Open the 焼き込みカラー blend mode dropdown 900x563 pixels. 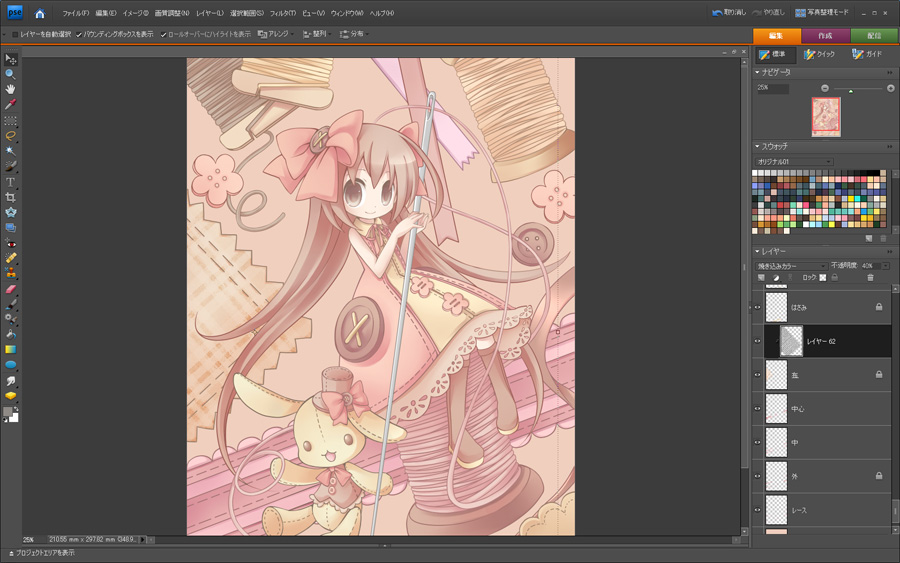click(791, 266)
